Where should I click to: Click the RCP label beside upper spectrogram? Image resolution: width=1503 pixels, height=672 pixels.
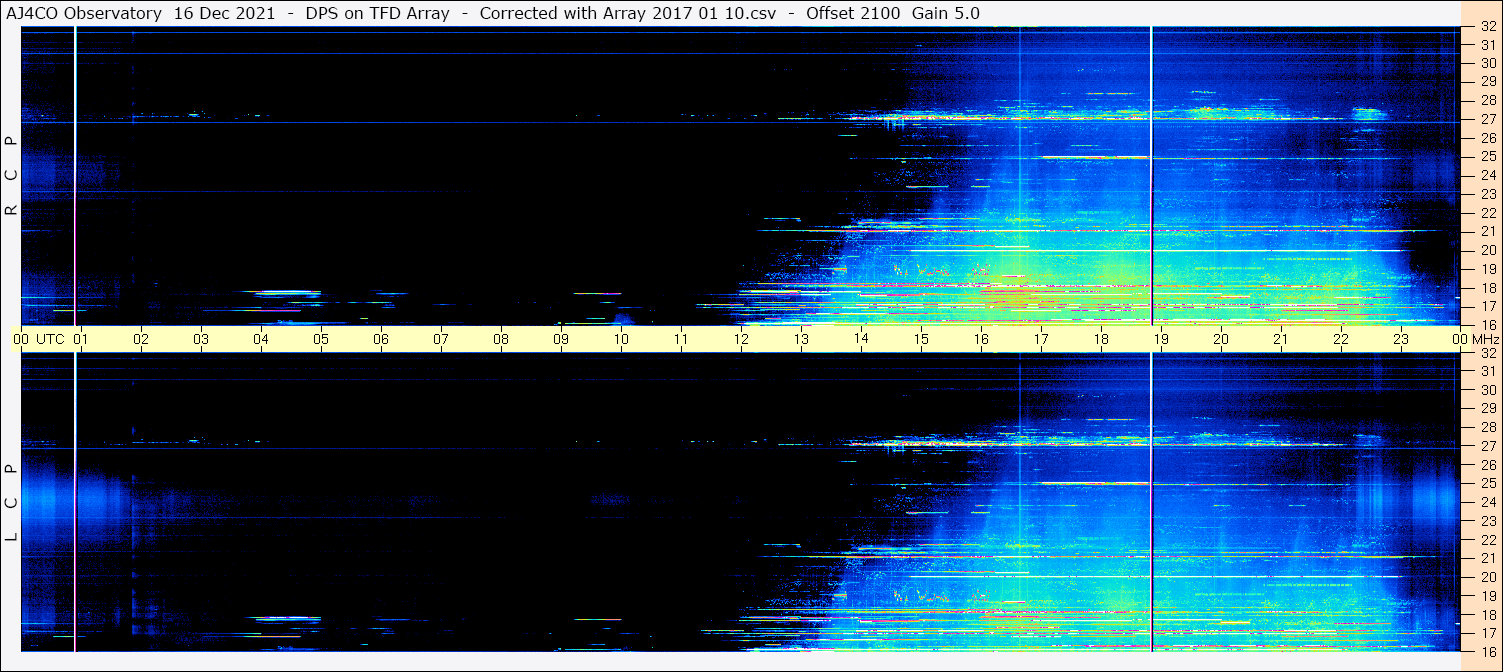coord(11,176)
